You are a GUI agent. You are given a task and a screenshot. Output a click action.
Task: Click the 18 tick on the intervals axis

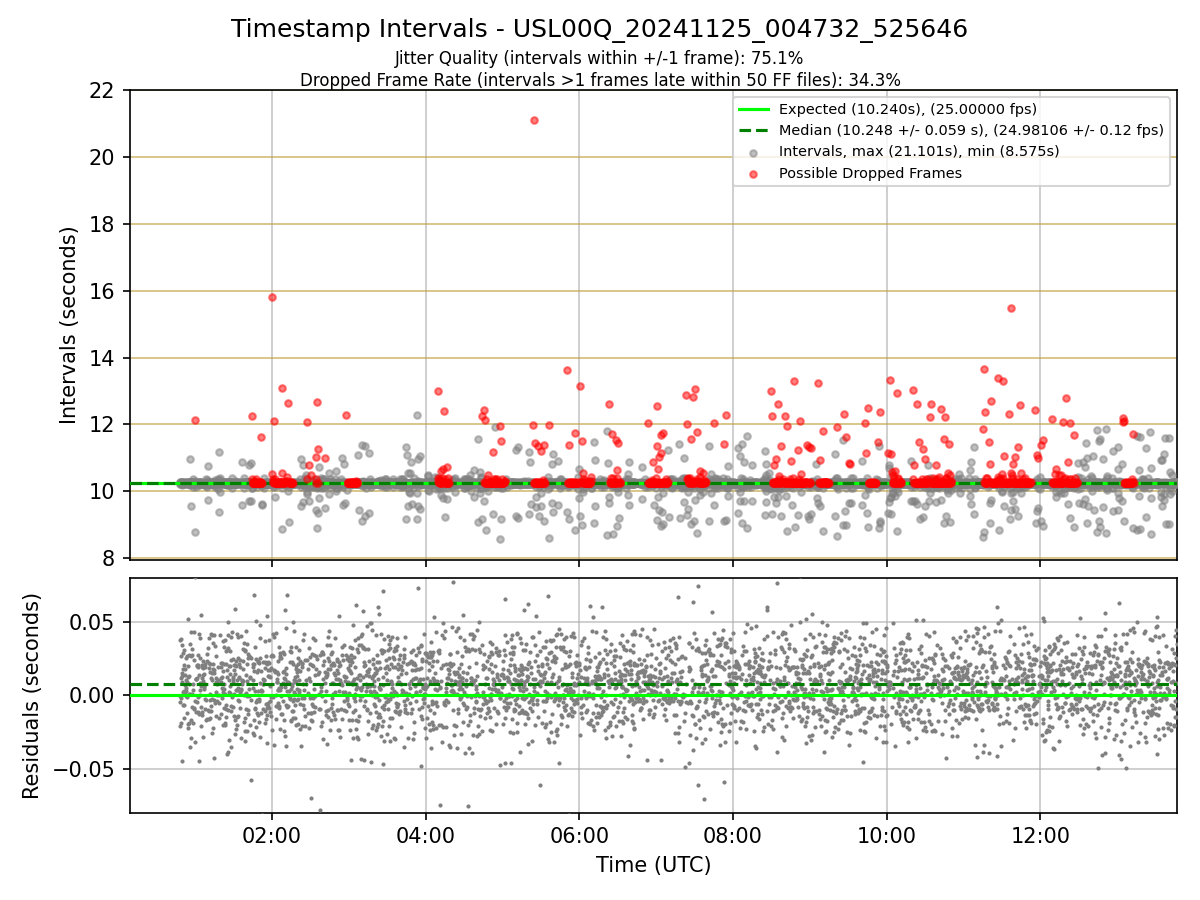[101, 224]
